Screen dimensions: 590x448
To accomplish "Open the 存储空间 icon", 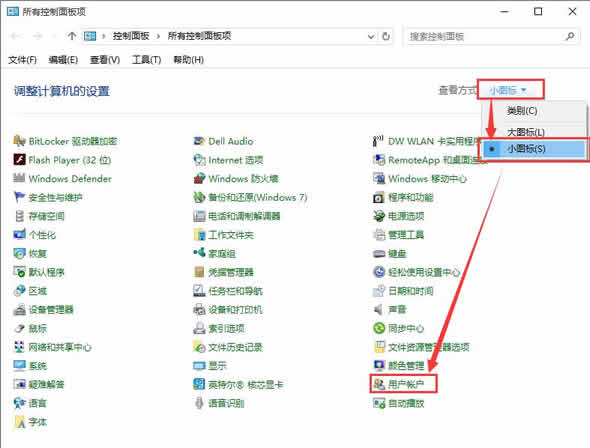I will coord(19,216).
